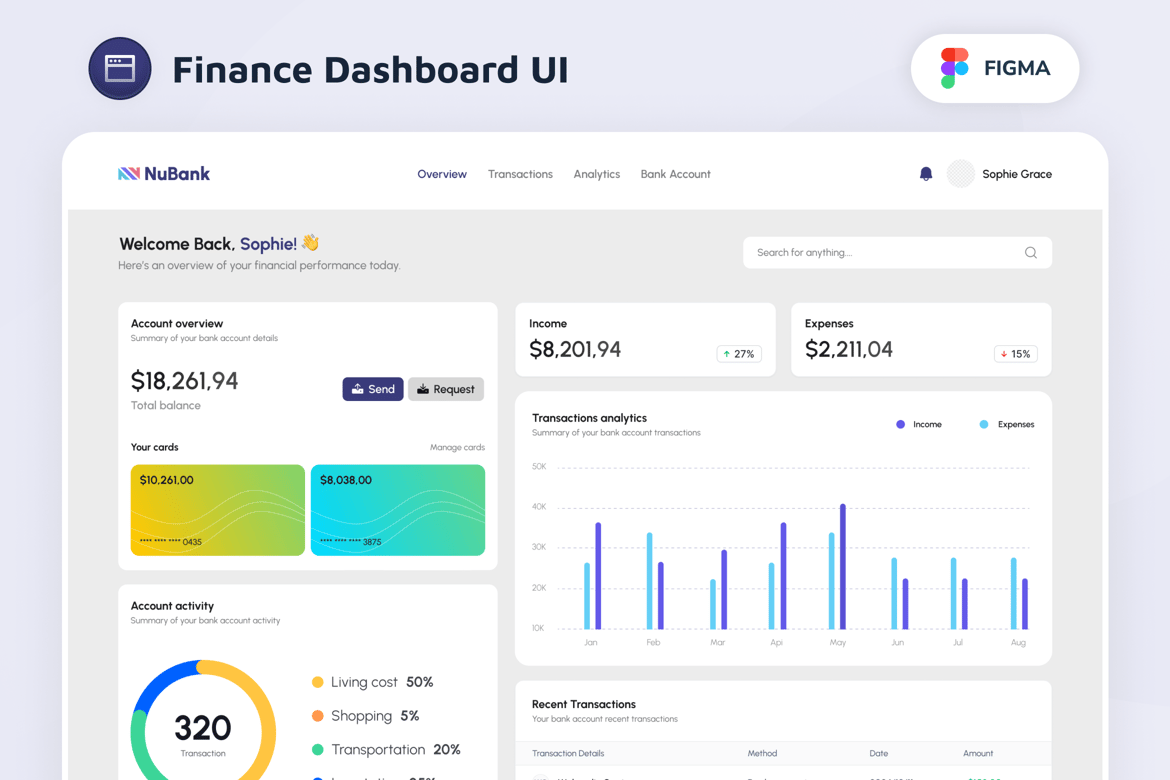This screenshot has height=780, width=1170.
Task: Click the Income amount $8,201,94
Action: (x=575, y=349)
